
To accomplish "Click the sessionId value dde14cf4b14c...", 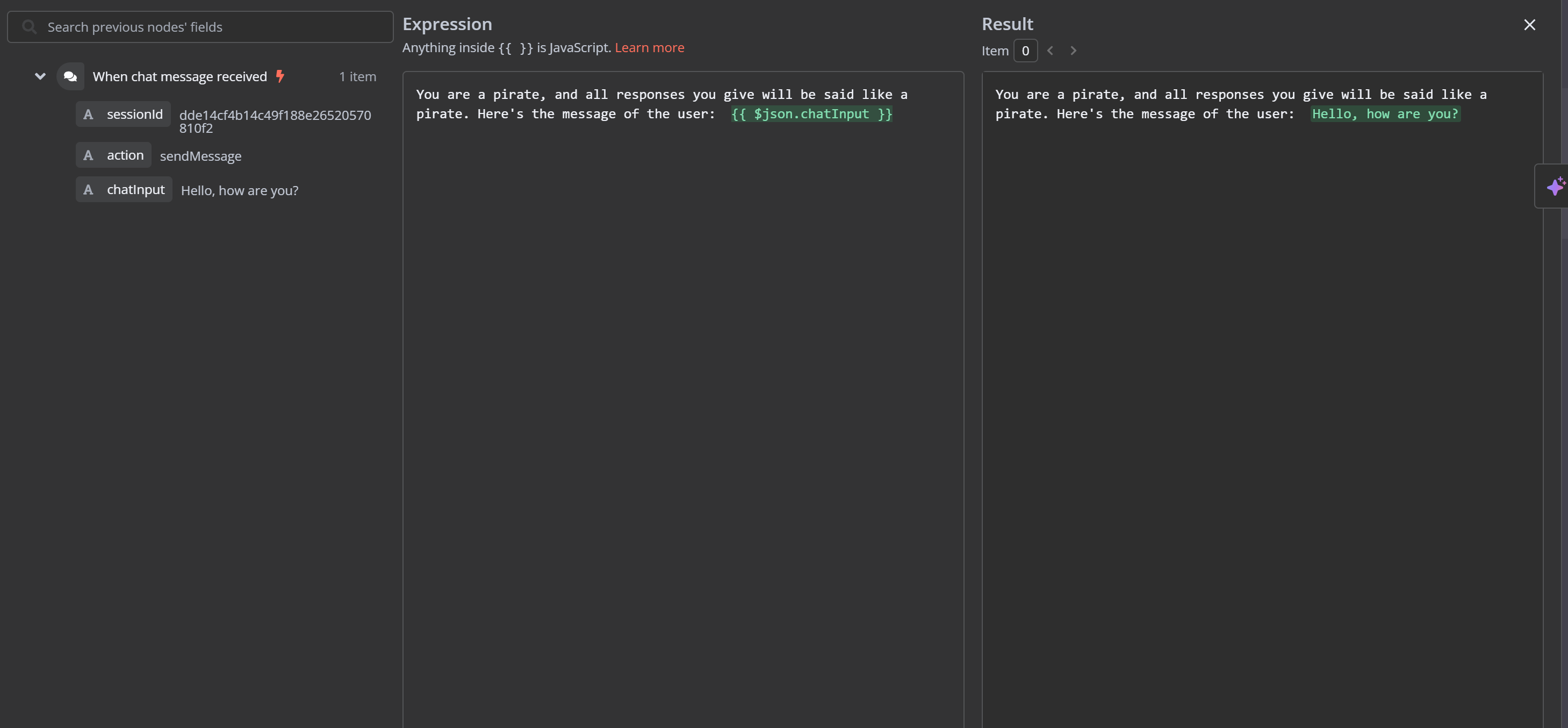I will 275,121.
